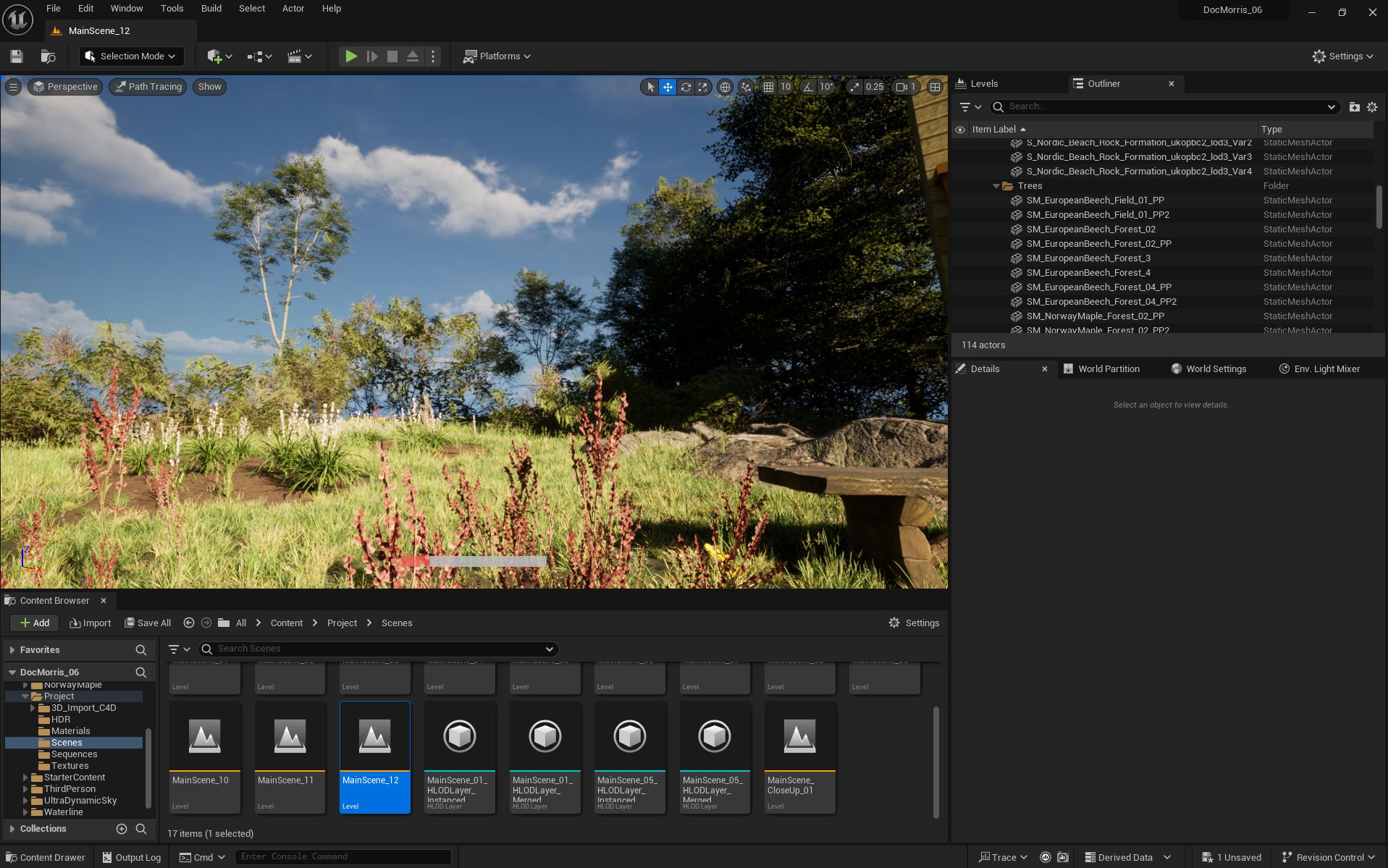The height and width of the screenshot is (868, 1388).
Task: Collapse the Trees folder in Outliner
Action: point(996,186)
